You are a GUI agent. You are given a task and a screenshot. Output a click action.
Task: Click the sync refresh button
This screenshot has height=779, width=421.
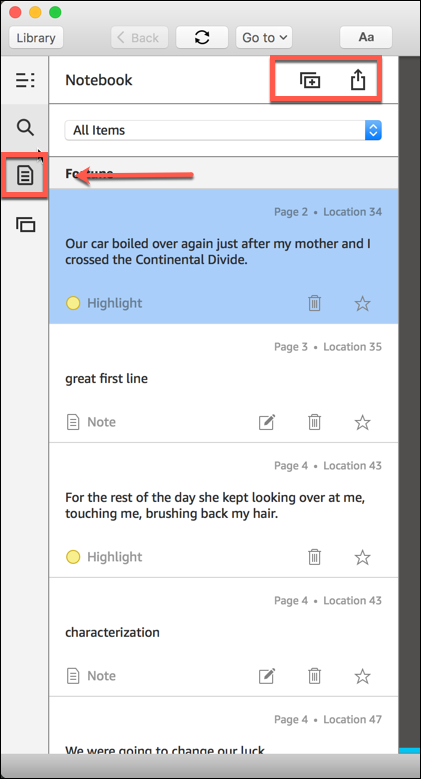point(202,37)
